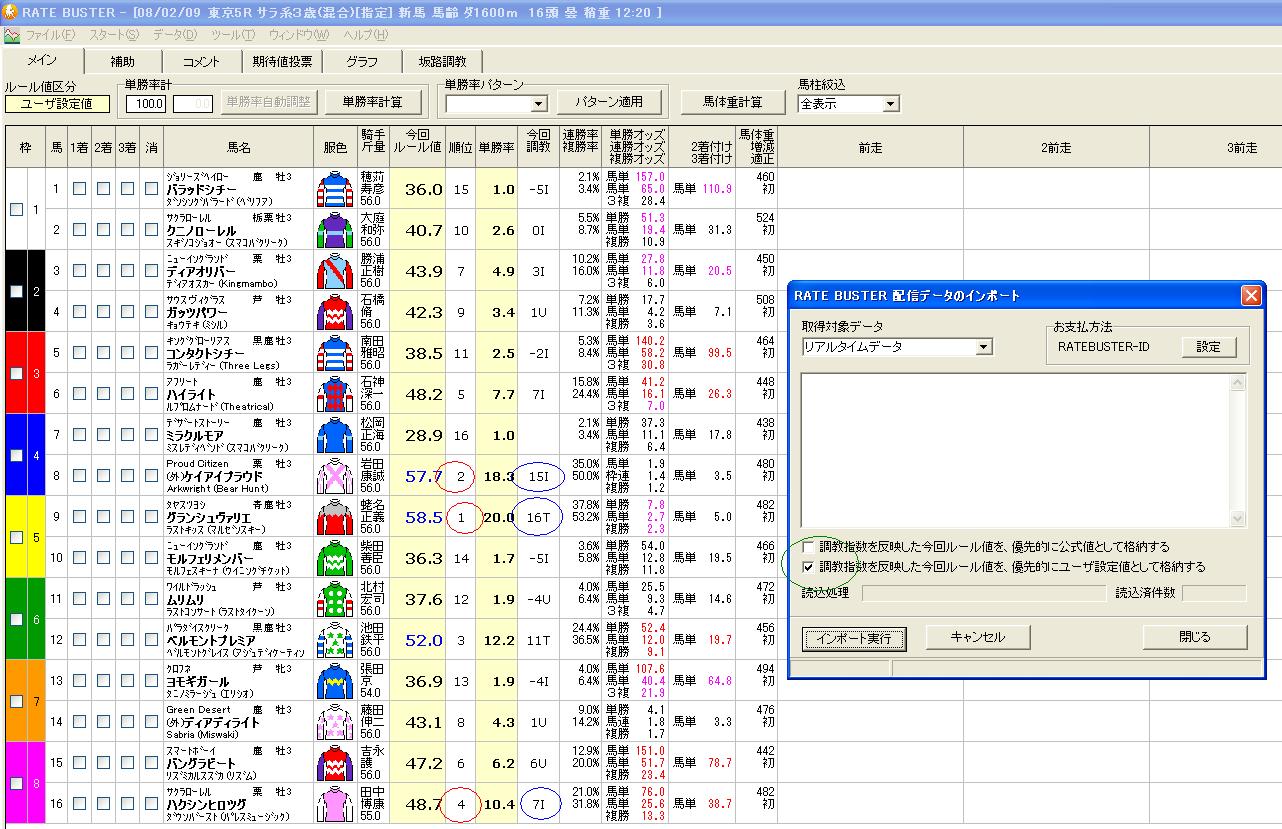Open the ウィンドウ(W) menu
Image resolution: width=1282 pixels, height=829 pixels.
coord(298,35)
